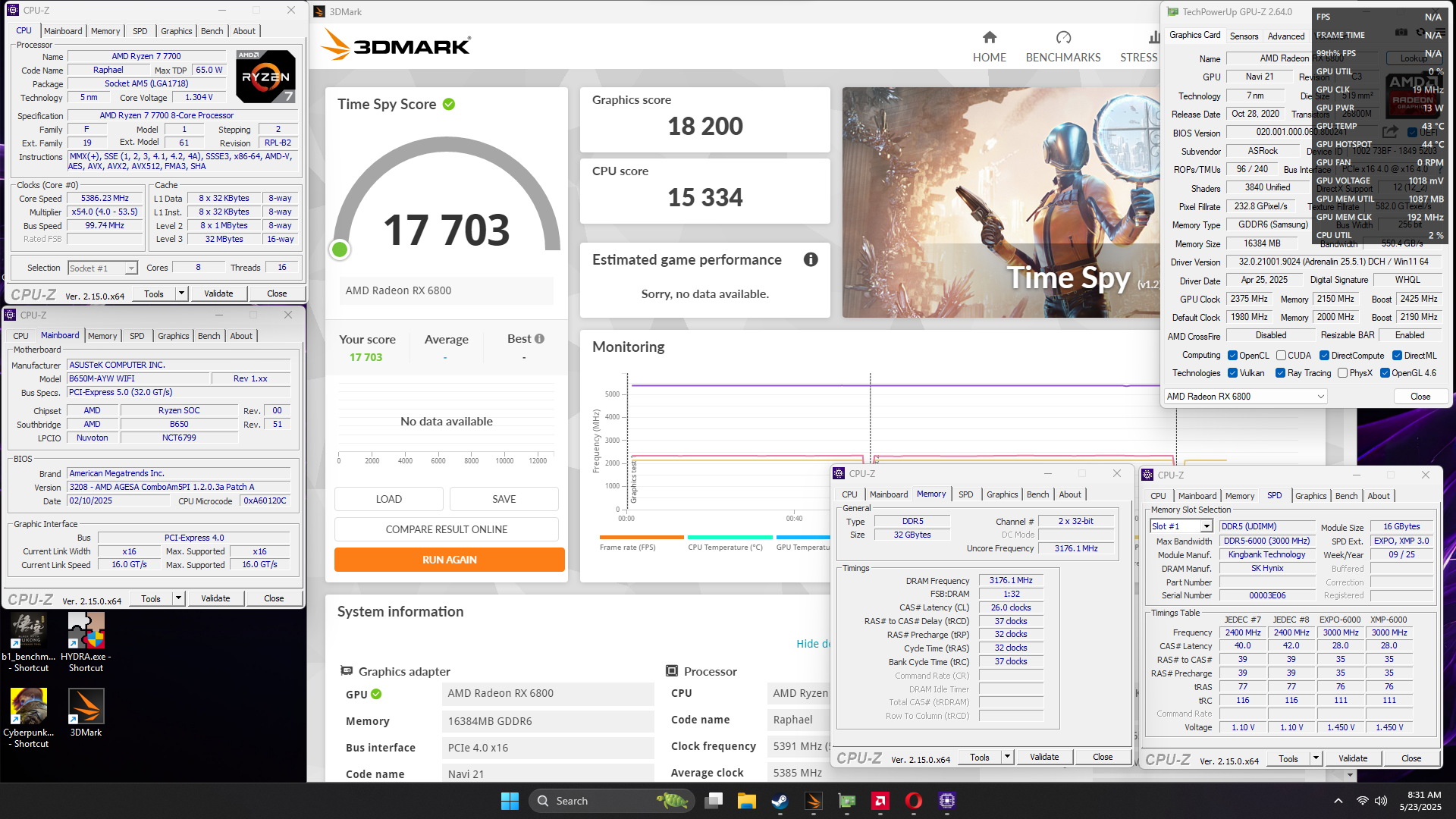Screen dimensions: 1456x819
Task: Click the Time Spy artwork thumbnail
Action: (1001, 202)
